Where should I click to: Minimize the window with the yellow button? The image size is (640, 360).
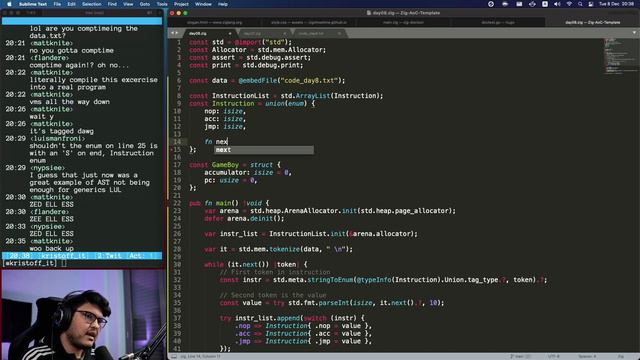[x=179, y=13]
